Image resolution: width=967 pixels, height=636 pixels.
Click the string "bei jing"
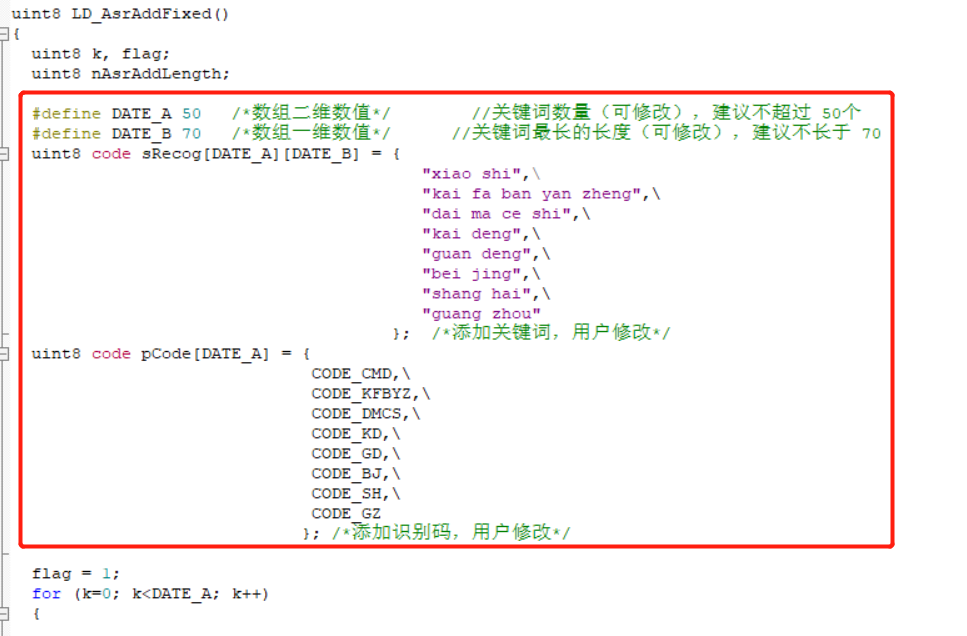pyautogui.click(x=471, y=274)
